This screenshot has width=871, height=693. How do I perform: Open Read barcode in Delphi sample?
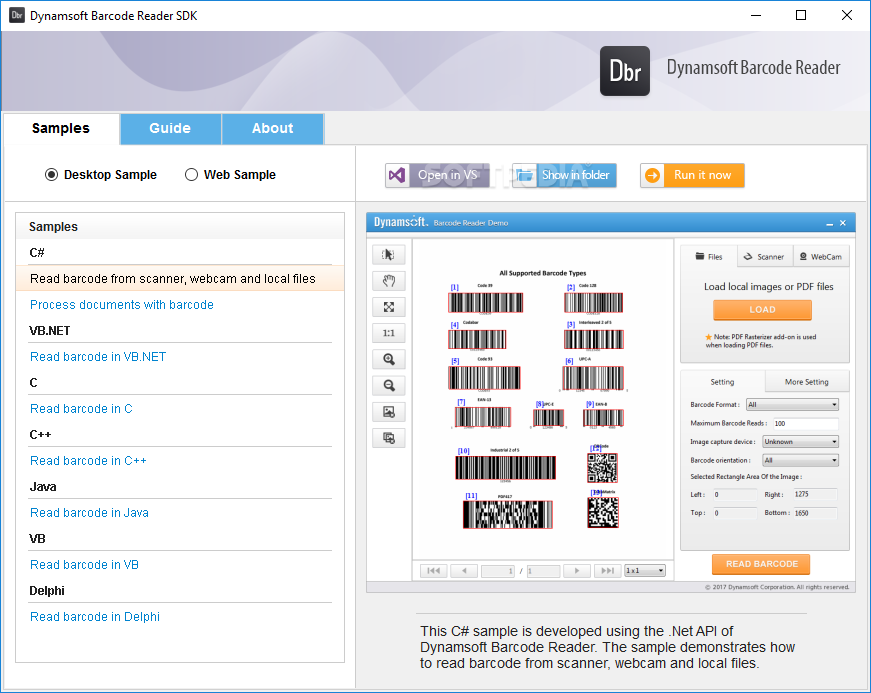pos(95,617)
